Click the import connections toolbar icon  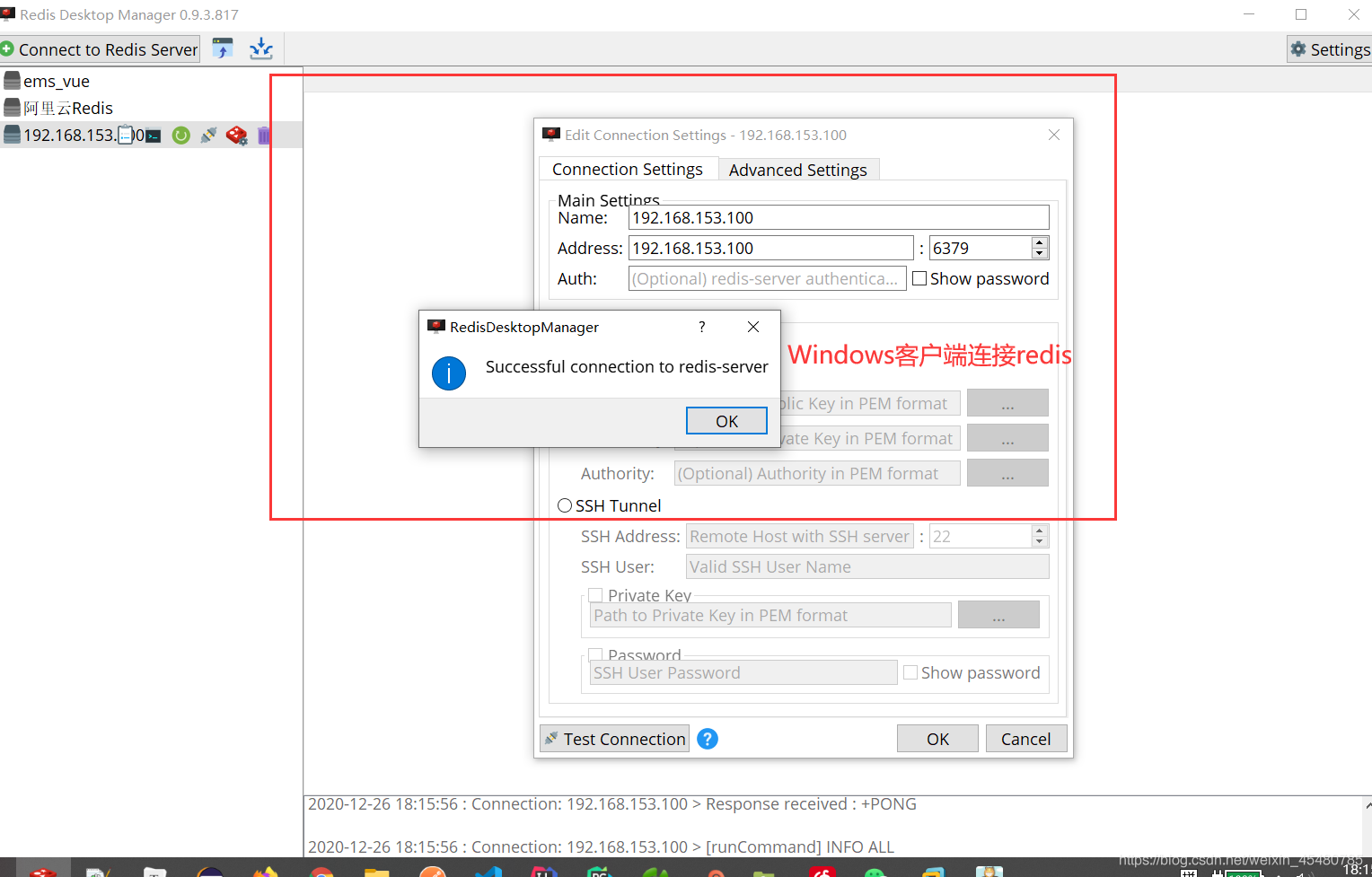pos(223,48)
